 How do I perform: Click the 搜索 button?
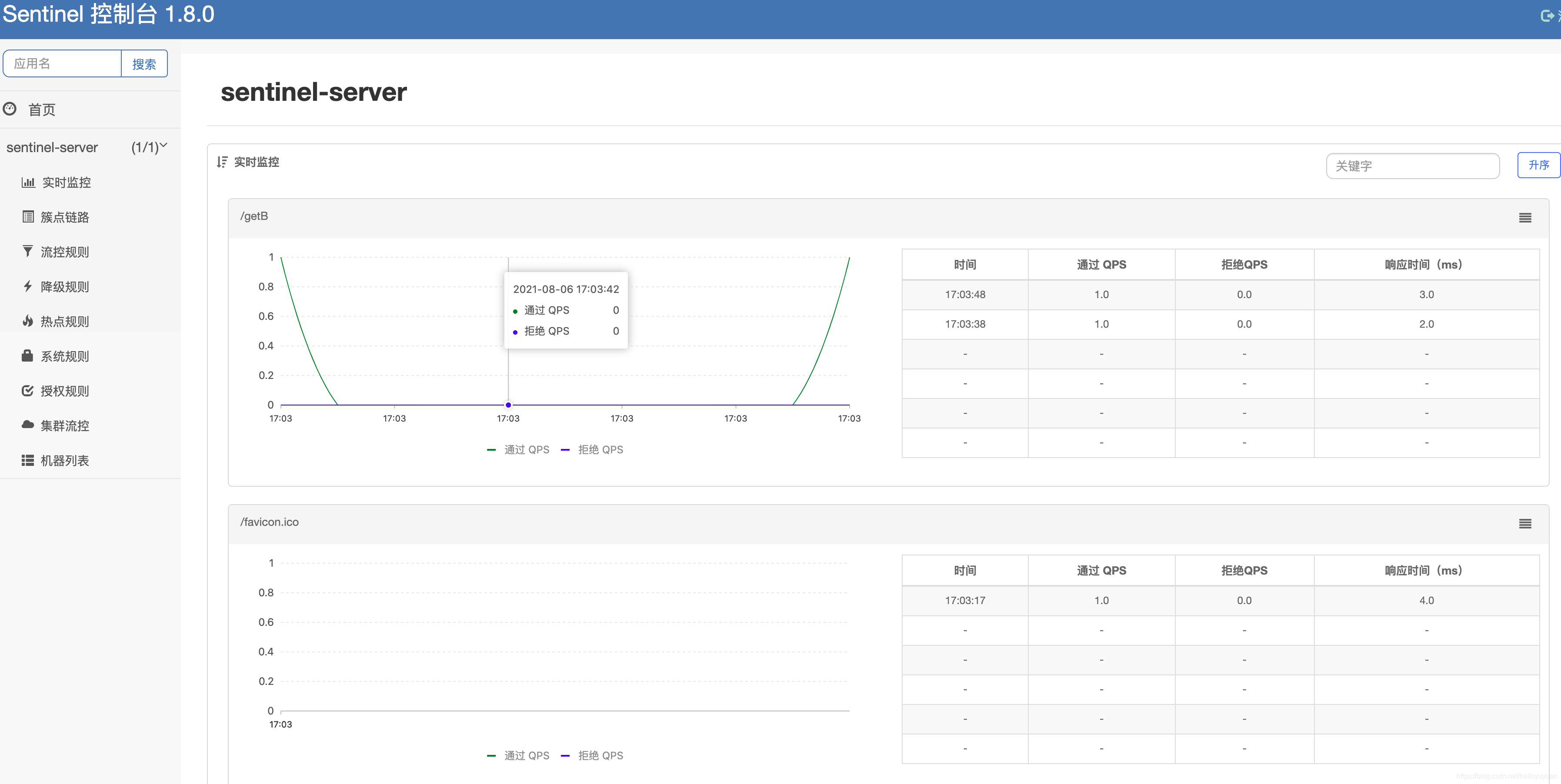click(144, 64)
